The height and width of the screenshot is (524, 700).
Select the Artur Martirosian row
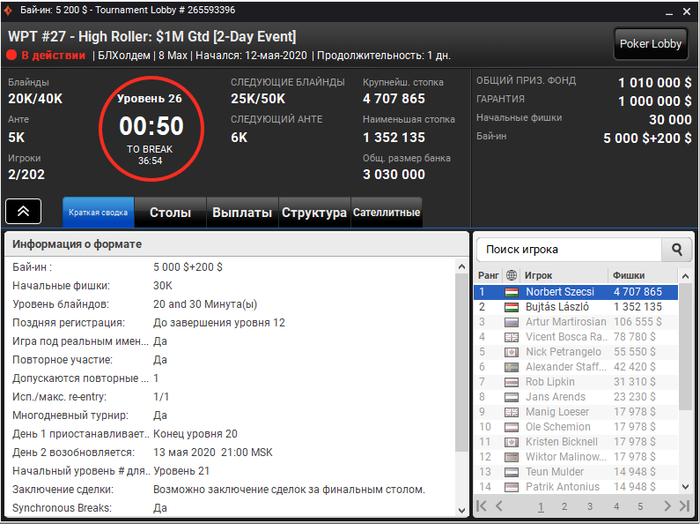click(x=576, y=322)
